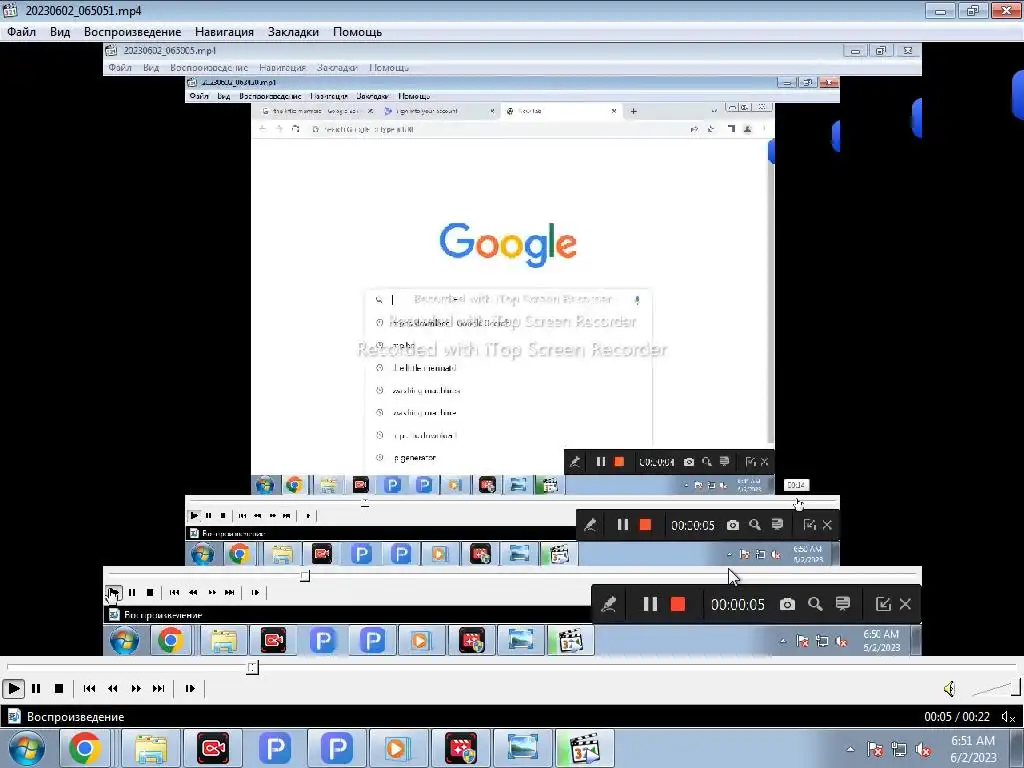This screenshot has width=1024, height=768.
Task: Click the muted volume icon in bottom system tray
Action: click(923, 750)
